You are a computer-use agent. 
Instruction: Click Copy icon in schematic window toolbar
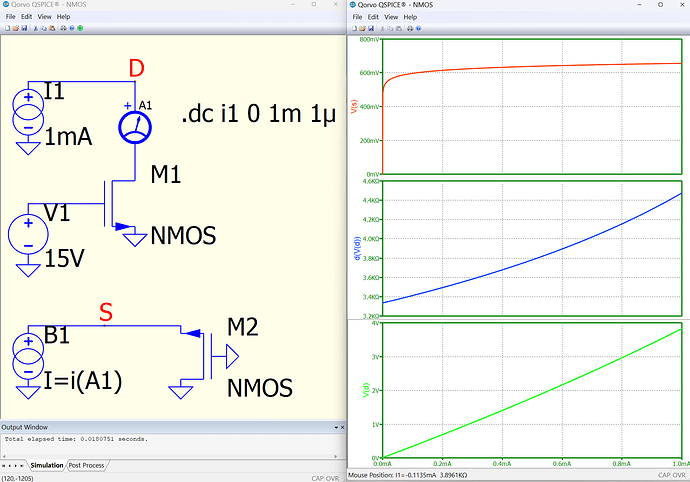(x=44, y=28)
